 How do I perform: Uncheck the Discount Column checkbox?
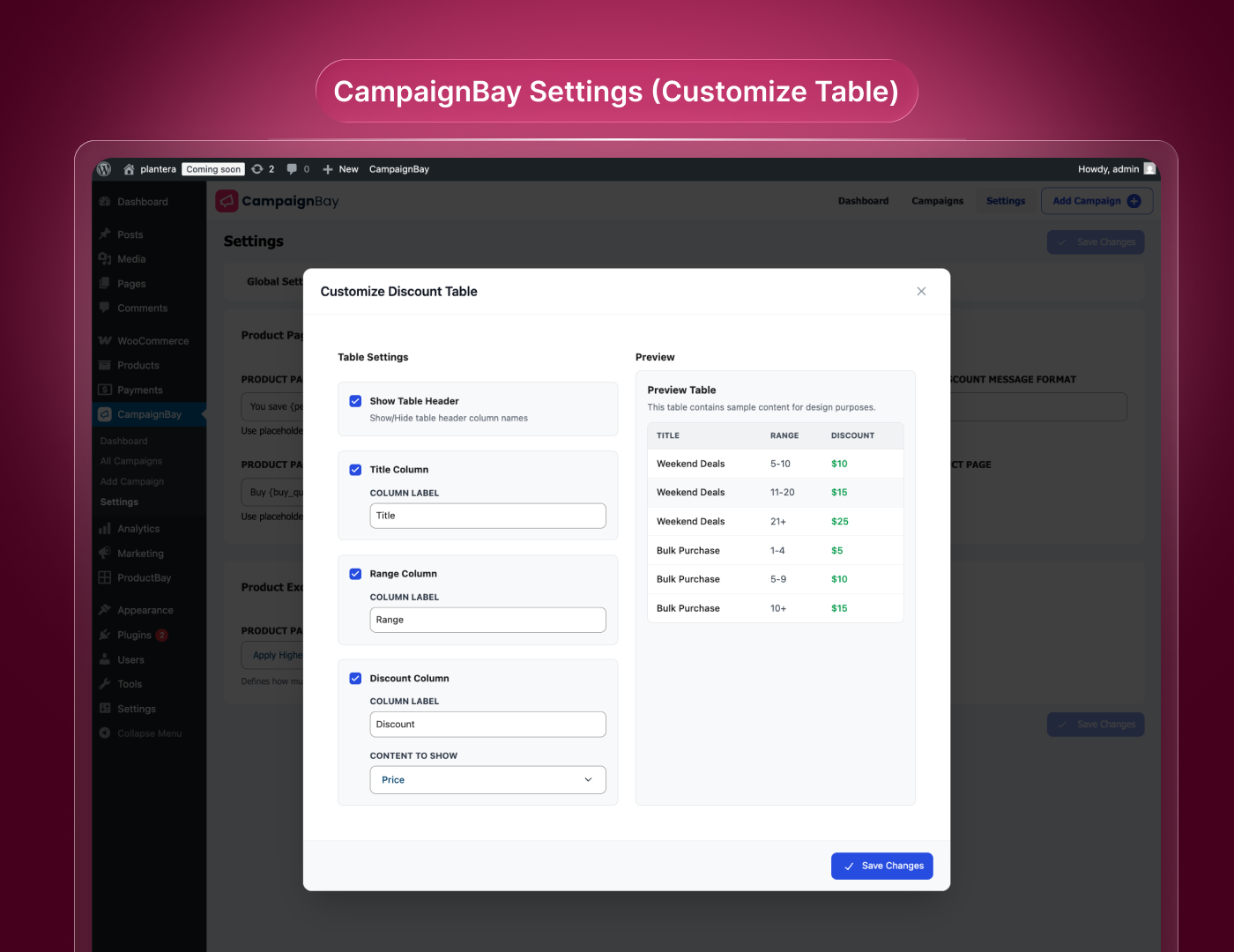pos(355,679)
